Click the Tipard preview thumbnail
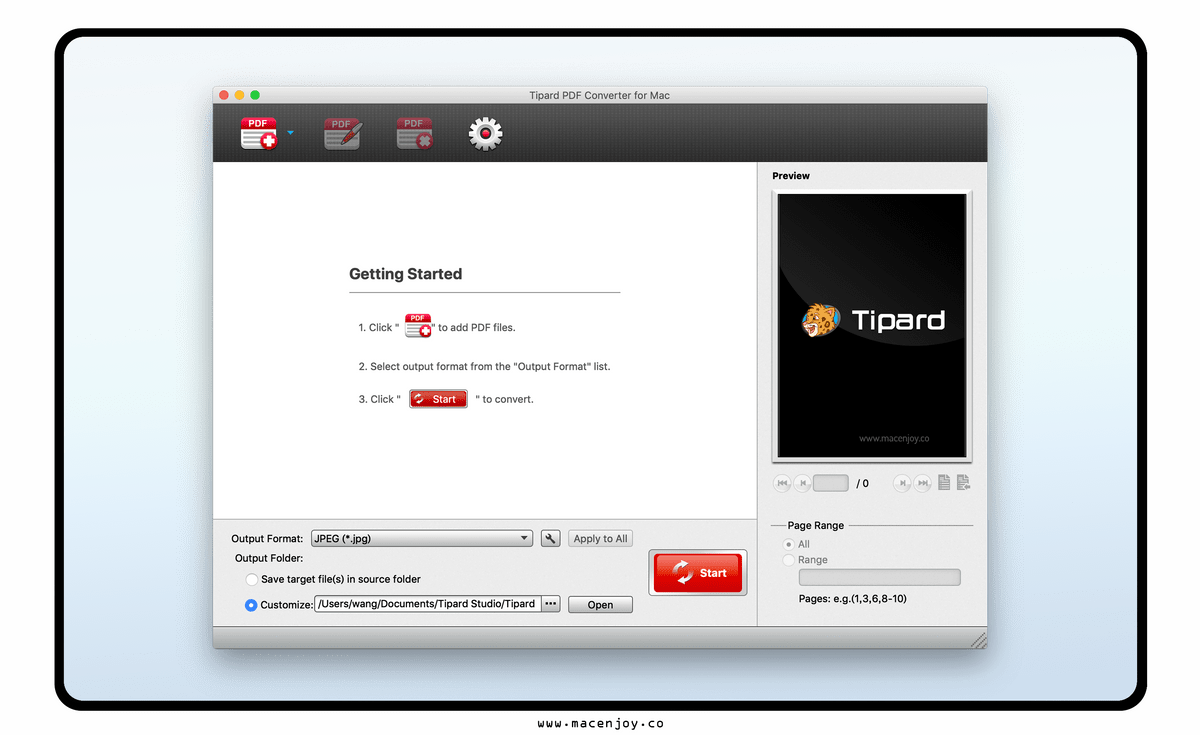Image resolution: width=1200 pixels, height=735 pixels. coord(872,326)
